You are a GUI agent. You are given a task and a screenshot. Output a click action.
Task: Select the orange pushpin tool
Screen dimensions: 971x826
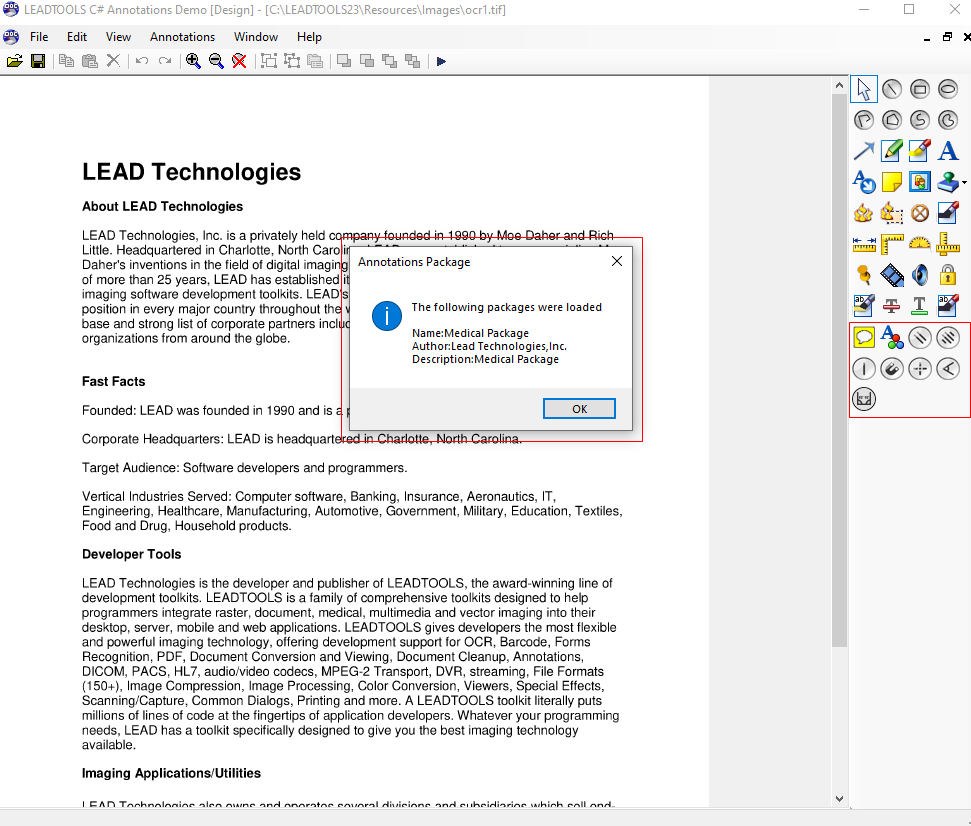point(864,275)
